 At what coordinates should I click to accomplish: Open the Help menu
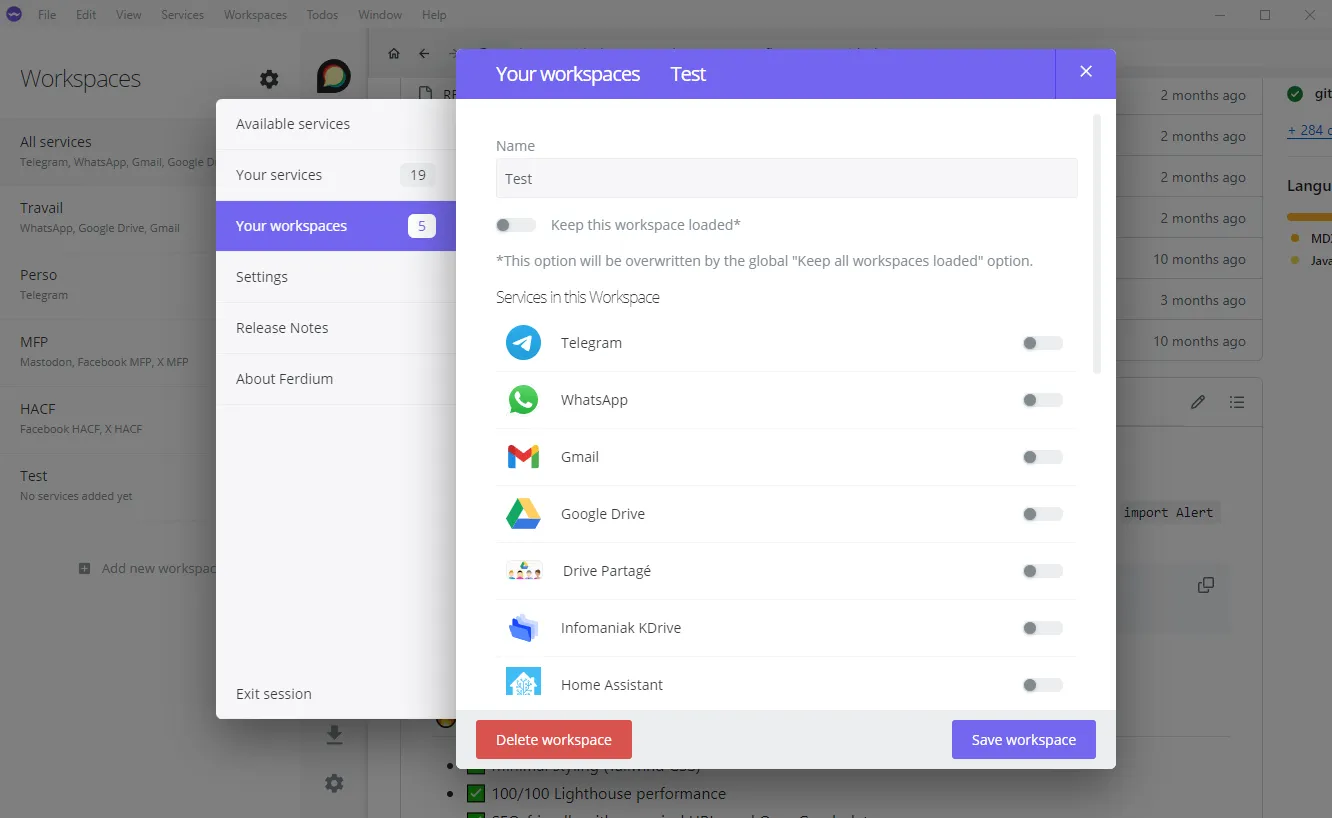434,15
